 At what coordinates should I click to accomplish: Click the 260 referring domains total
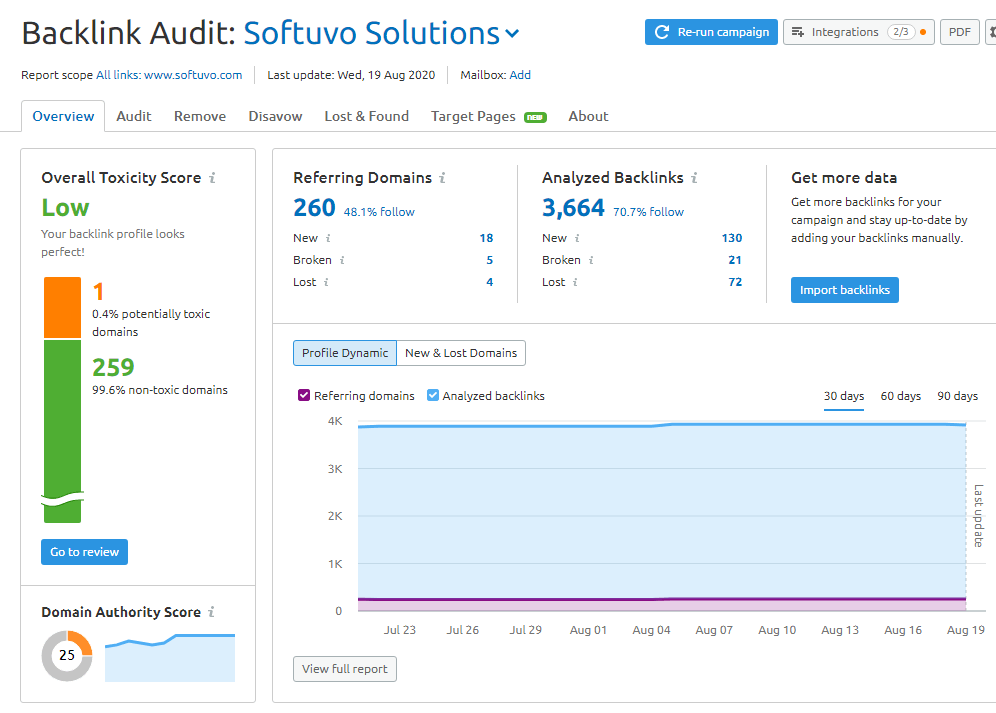(314, 208)
